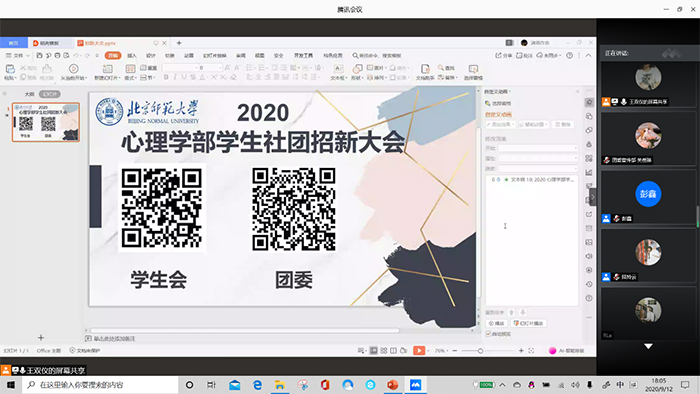Click the 播放 play button in animation pane
The width and height of the screenshot is (700, 394).
(496, 323)
